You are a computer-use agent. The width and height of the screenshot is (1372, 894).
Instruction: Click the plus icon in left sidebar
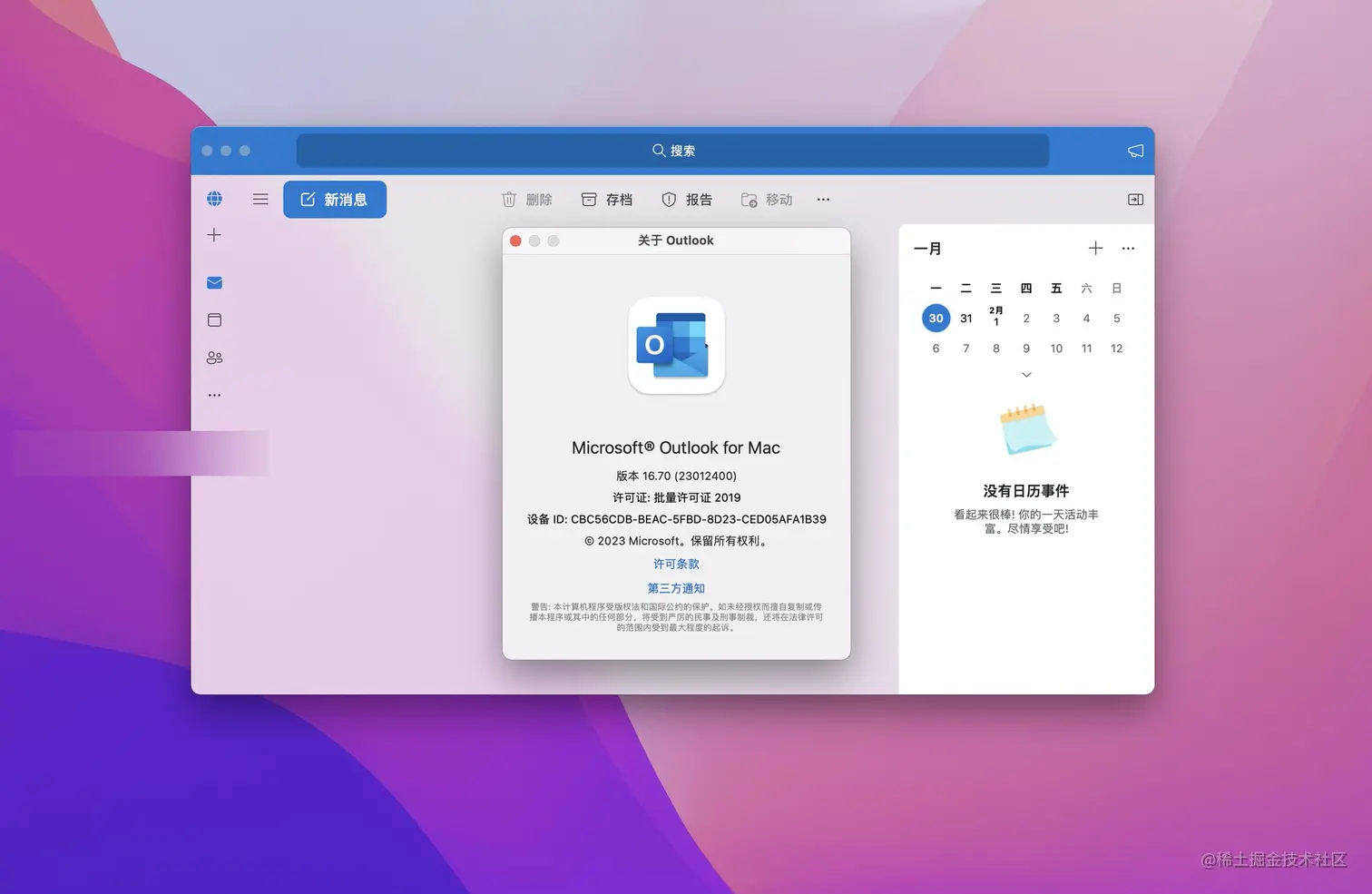(x=214, y=235)
